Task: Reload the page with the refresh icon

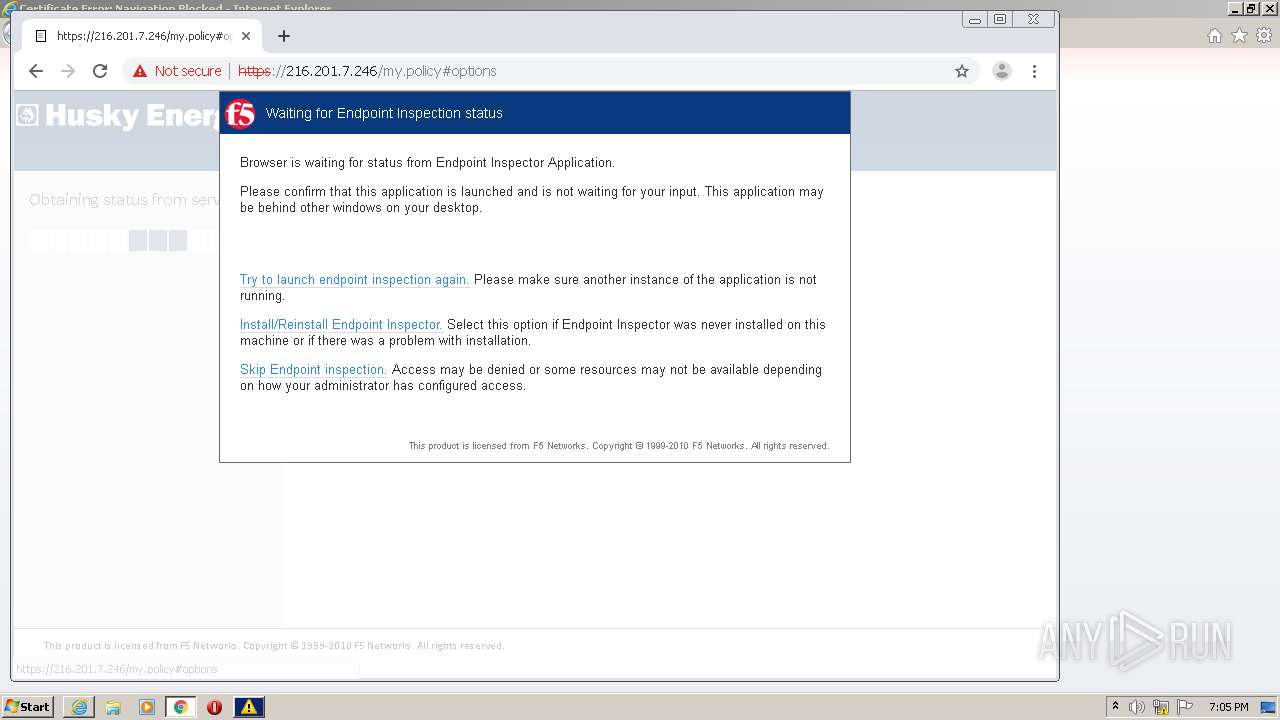Action: point(100,71)
